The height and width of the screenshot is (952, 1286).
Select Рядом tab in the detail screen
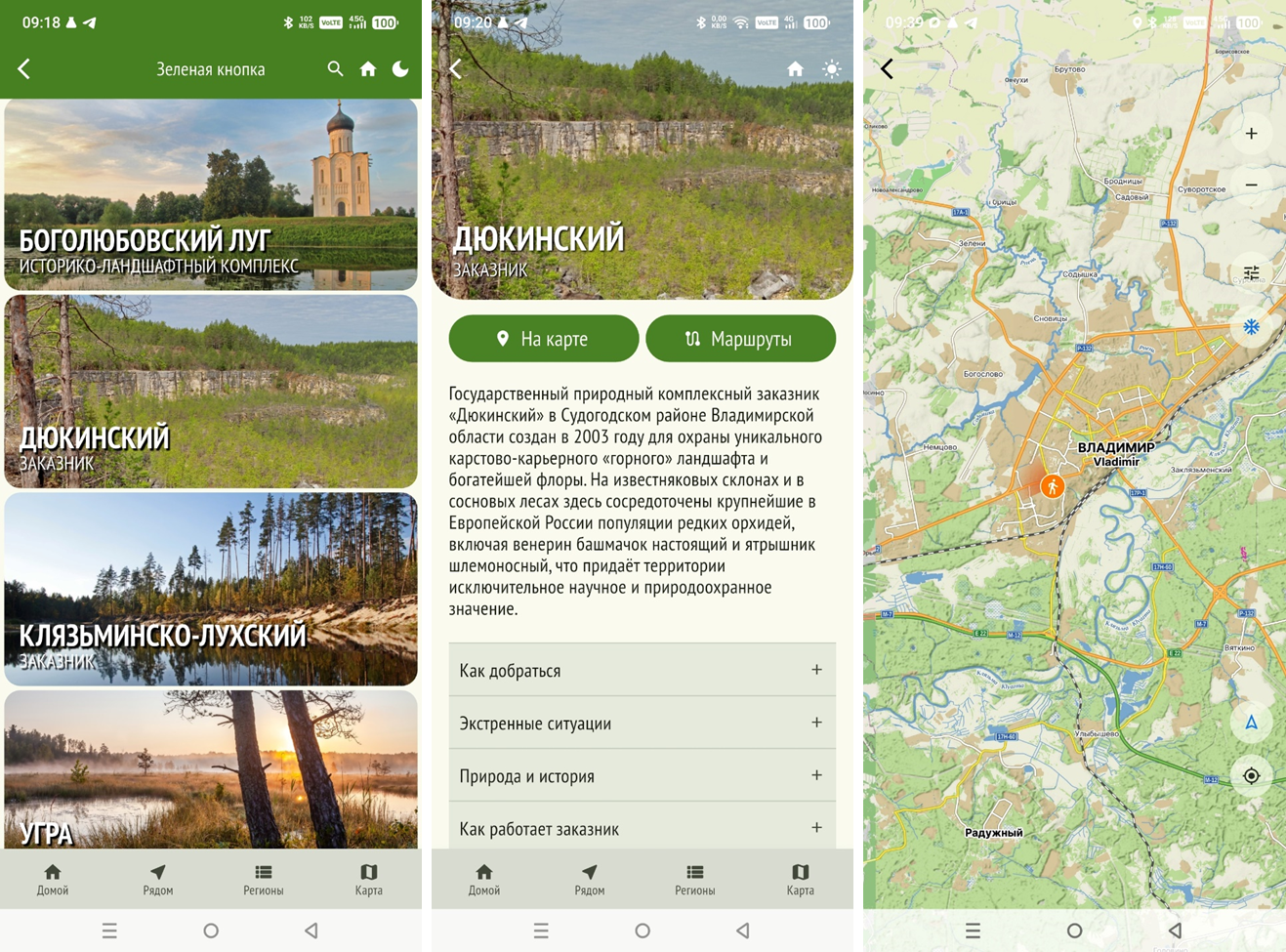click(590, 879)
